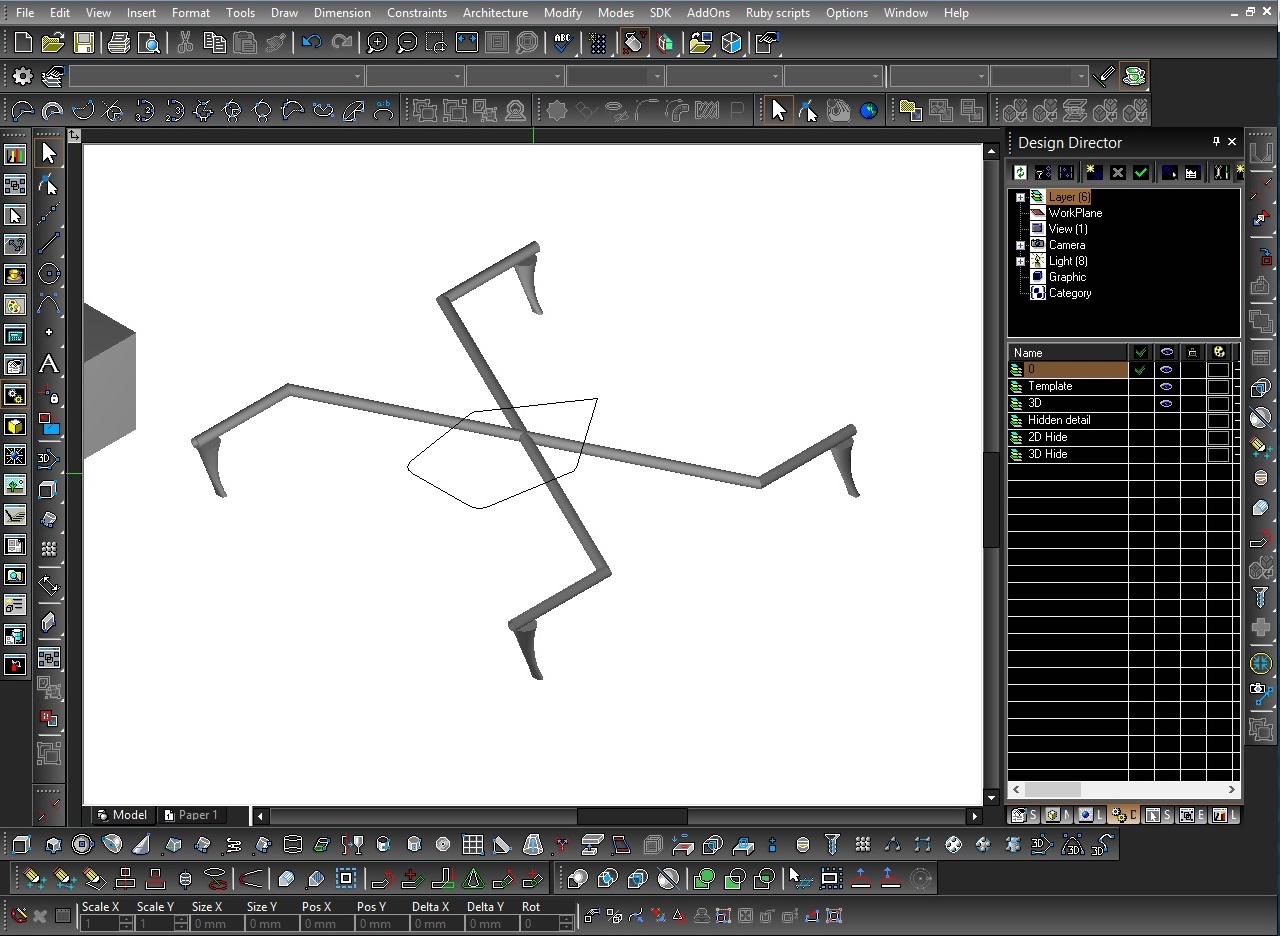Screen dimensions: 1280x936
Task: Select WorkPlane in Design Director tree
Action: point(1075,213)
